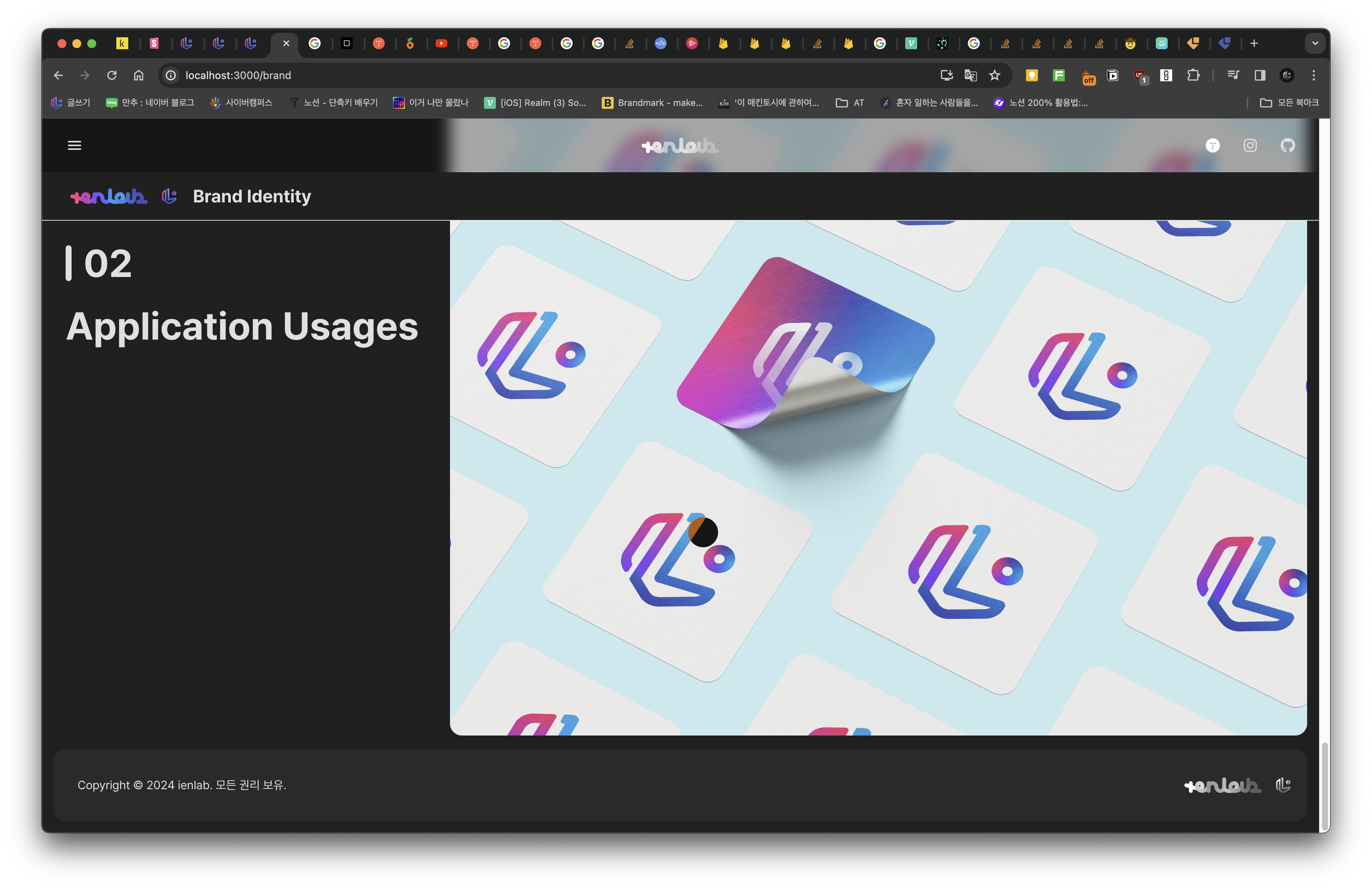1372x888 pixels.
Task: Click the uBlock Origin extension icon
Action: [1140, 75]
